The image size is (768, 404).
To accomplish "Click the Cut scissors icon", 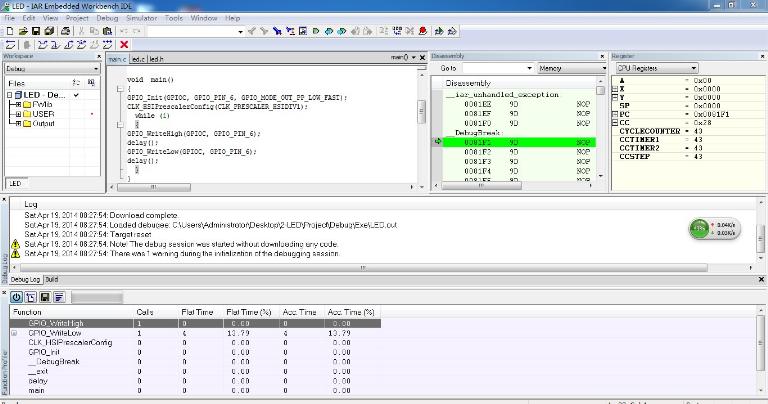I will [x=81, y=31].
